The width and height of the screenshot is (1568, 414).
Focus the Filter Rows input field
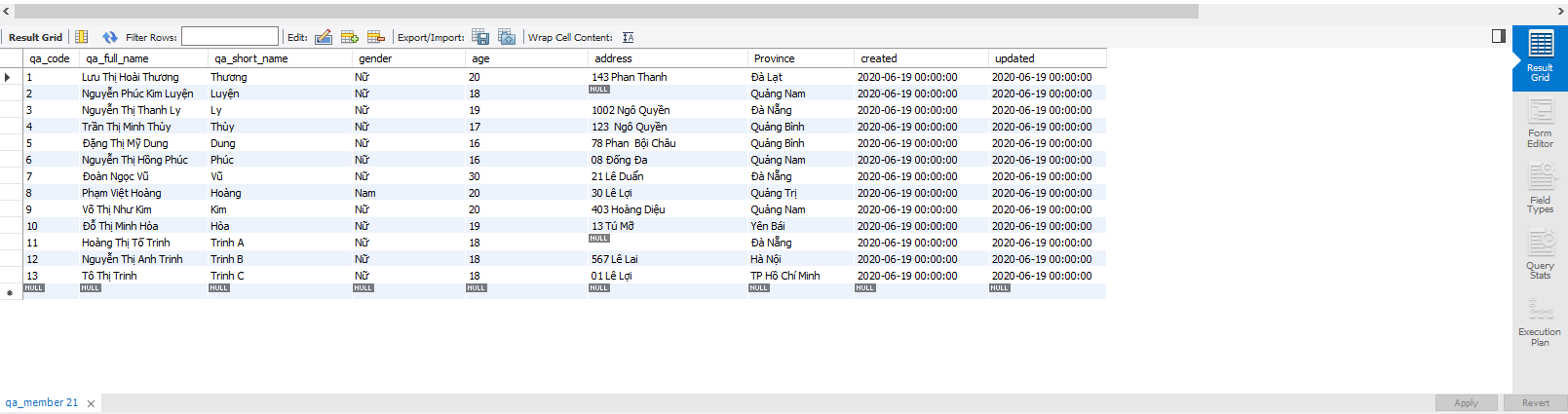(x=230, y=37)
